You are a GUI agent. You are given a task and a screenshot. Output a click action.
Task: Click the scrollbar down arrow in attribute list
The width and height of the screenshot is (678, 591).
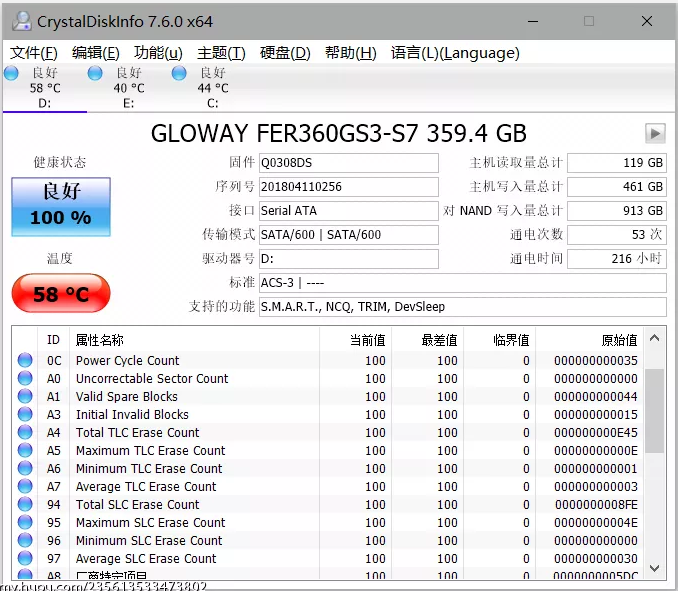pyautogui.click(x=655, y=568)
